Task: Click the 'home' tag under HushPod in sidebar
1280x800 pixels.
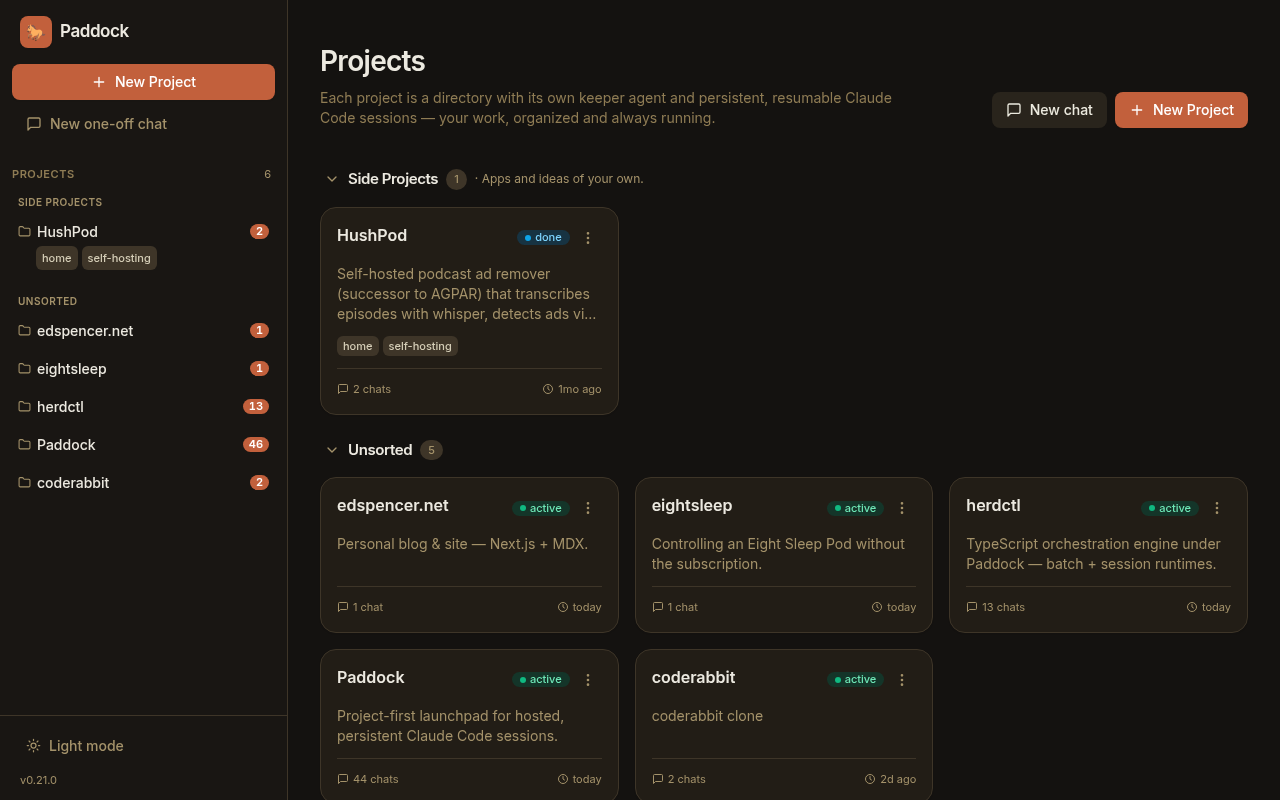Action: click(57, 258)
